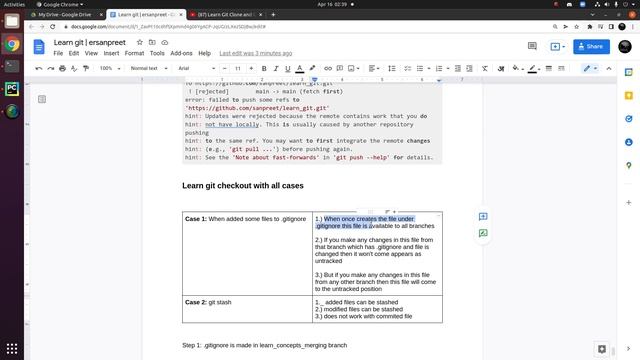
Task: Open Normal text style dropdown
Action: coord(149,68)
